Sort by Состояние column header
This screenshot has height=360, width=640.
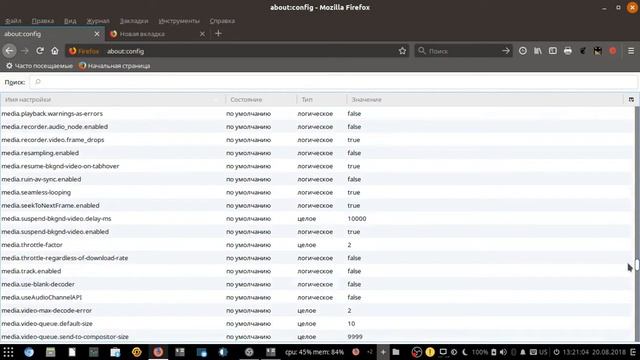261,100
